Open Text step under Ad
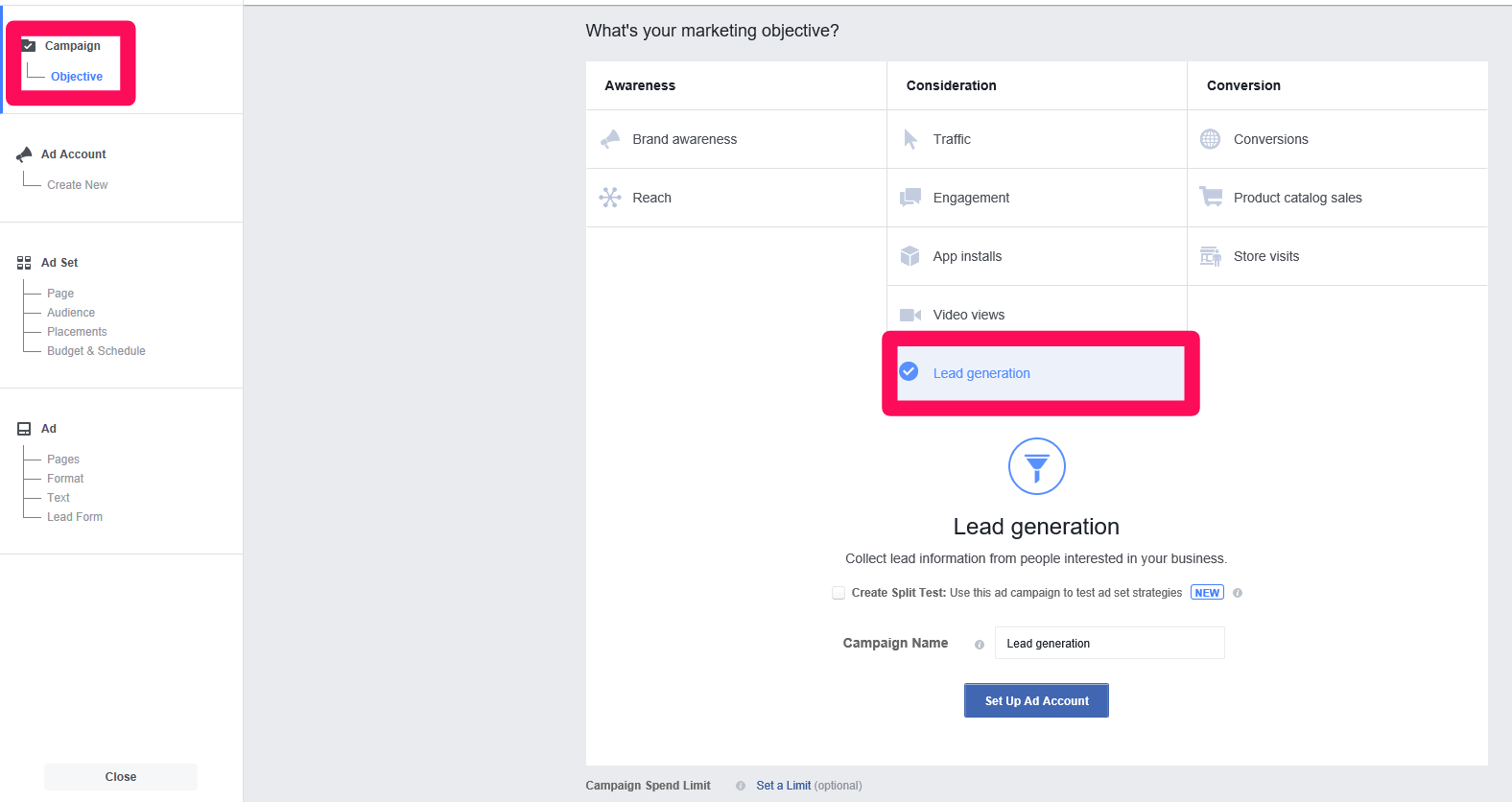1512x802 pixels. tap(59, 498)
